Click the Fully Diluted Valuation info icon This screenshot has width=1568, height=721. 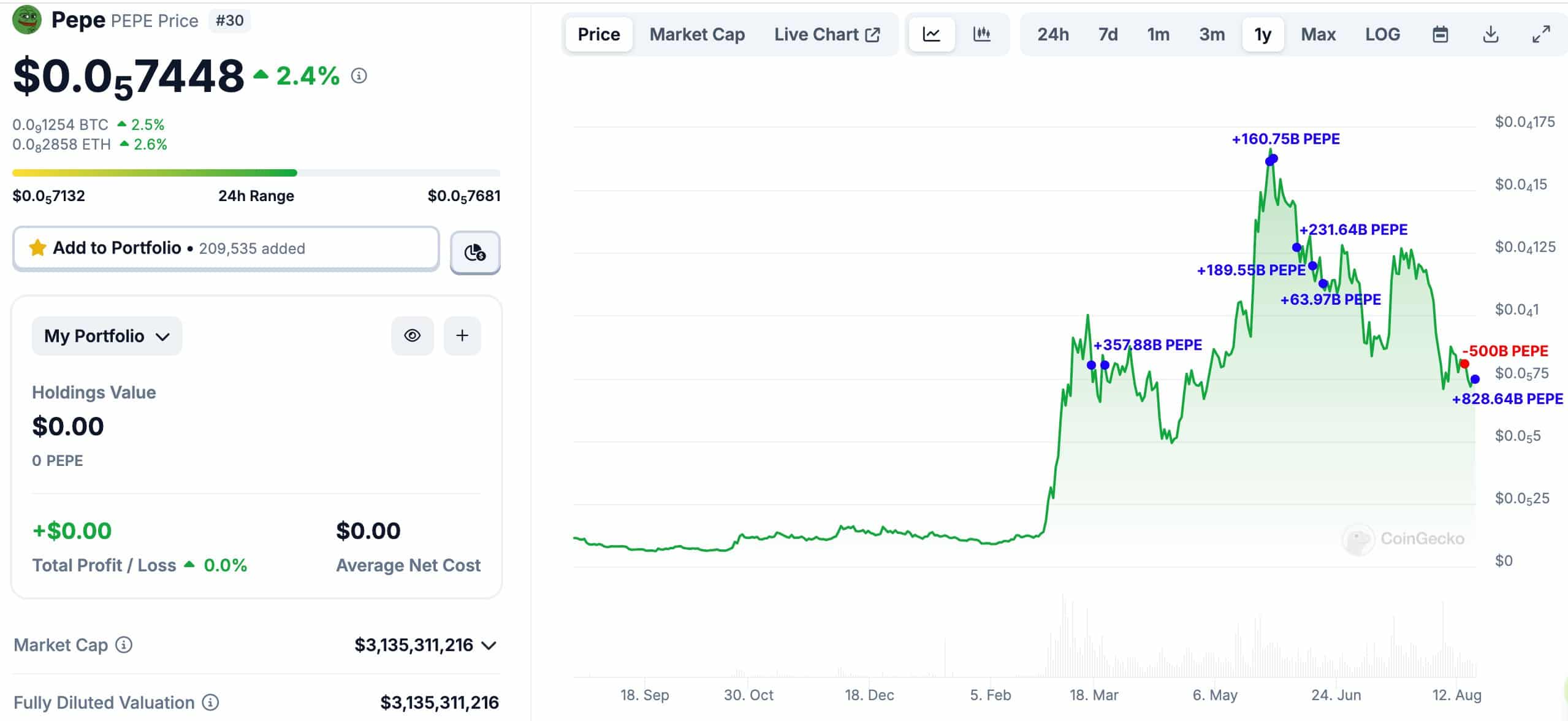(210, 702)
